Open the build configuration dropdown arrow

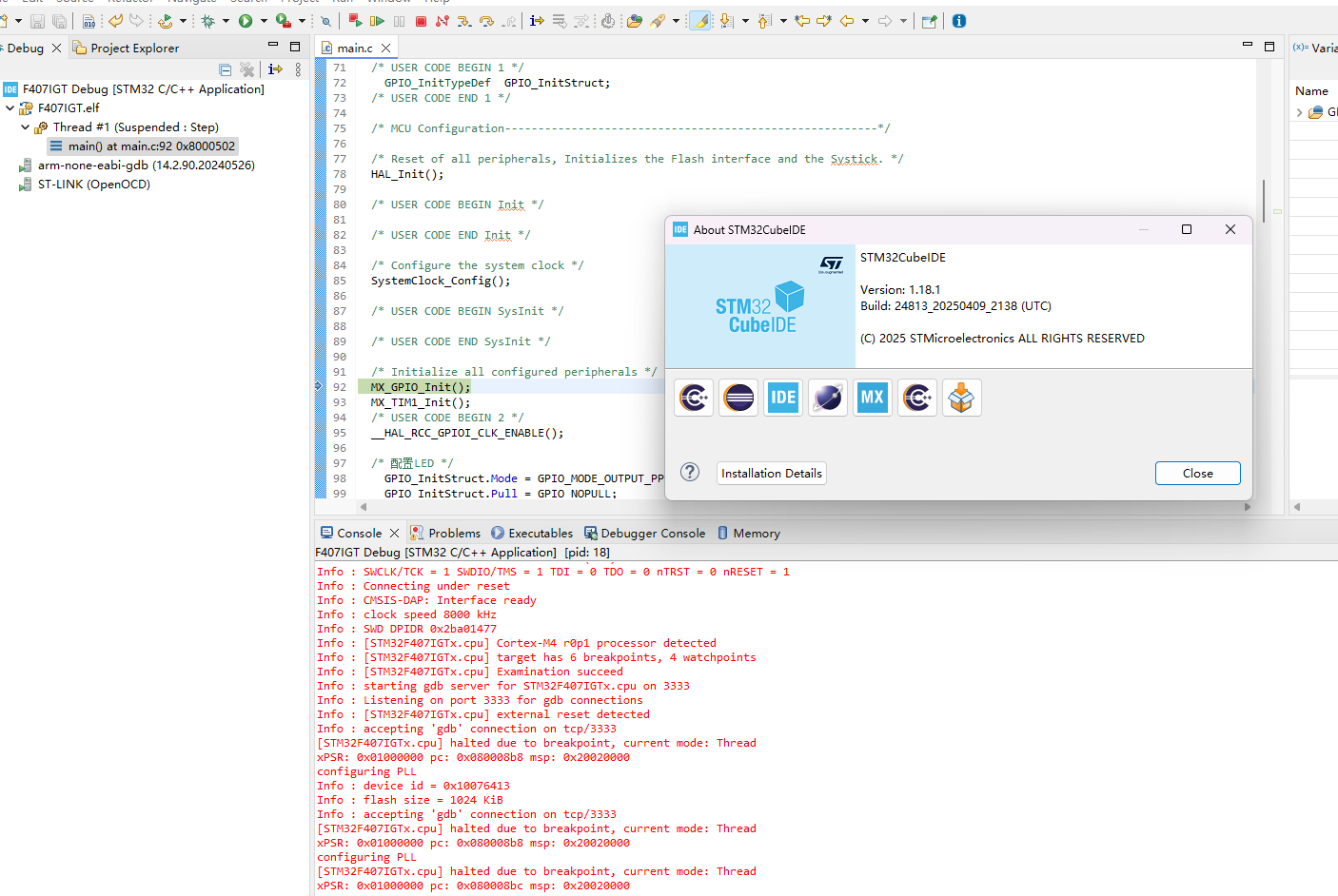183,21
